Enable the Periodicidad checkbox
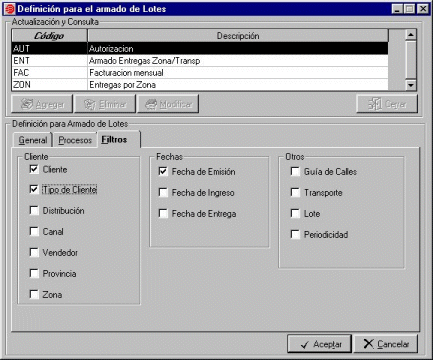Viewport: 433px width, 360px height. pos(295,235)
